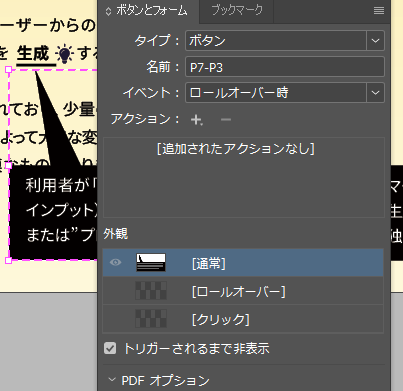Open the イベント dropdown arrow
Viewport: 403px width, 391px height.
pos(375,92)
